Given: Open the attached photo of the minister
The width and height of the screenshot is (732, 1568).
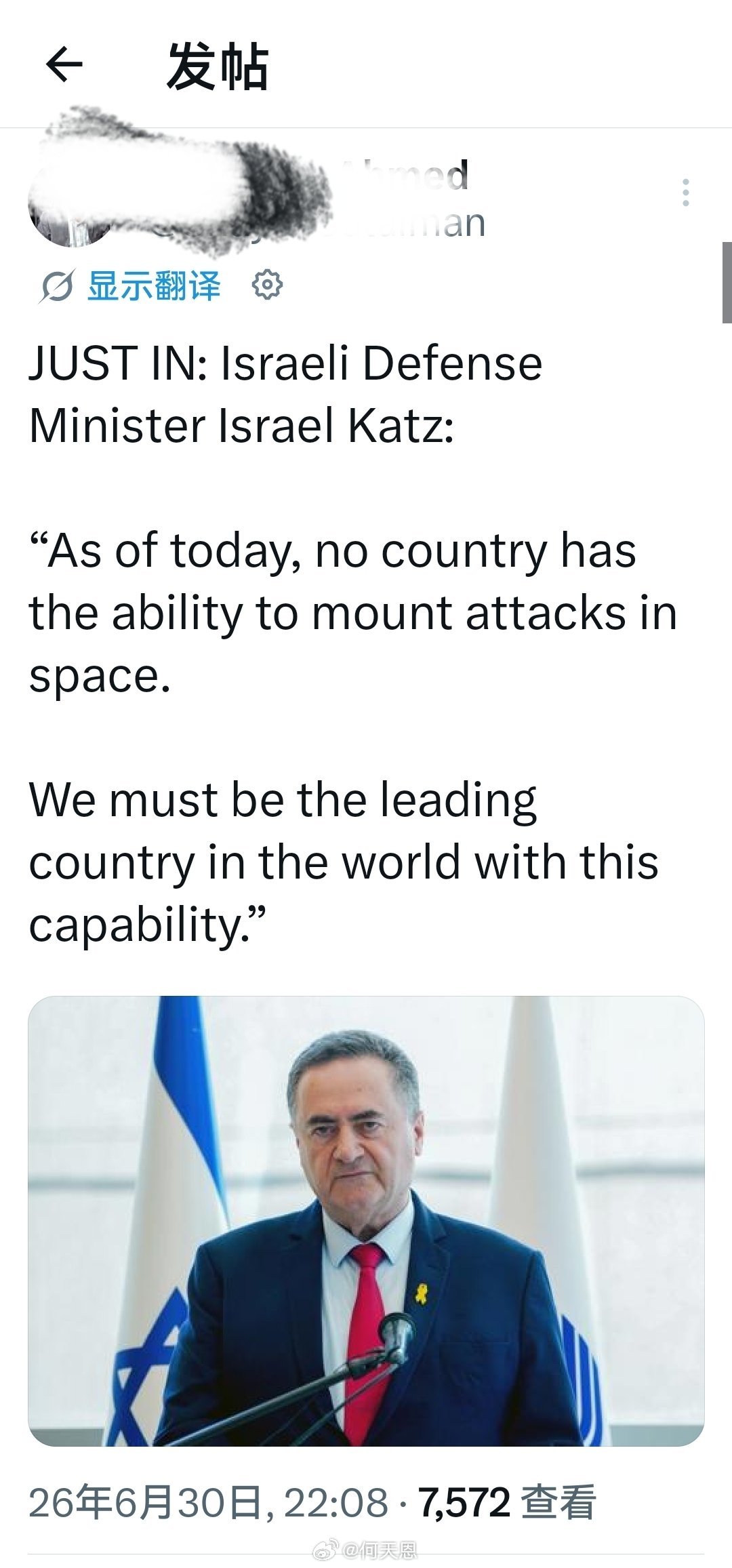Looking at the screenshot, I should point(366,1220).
